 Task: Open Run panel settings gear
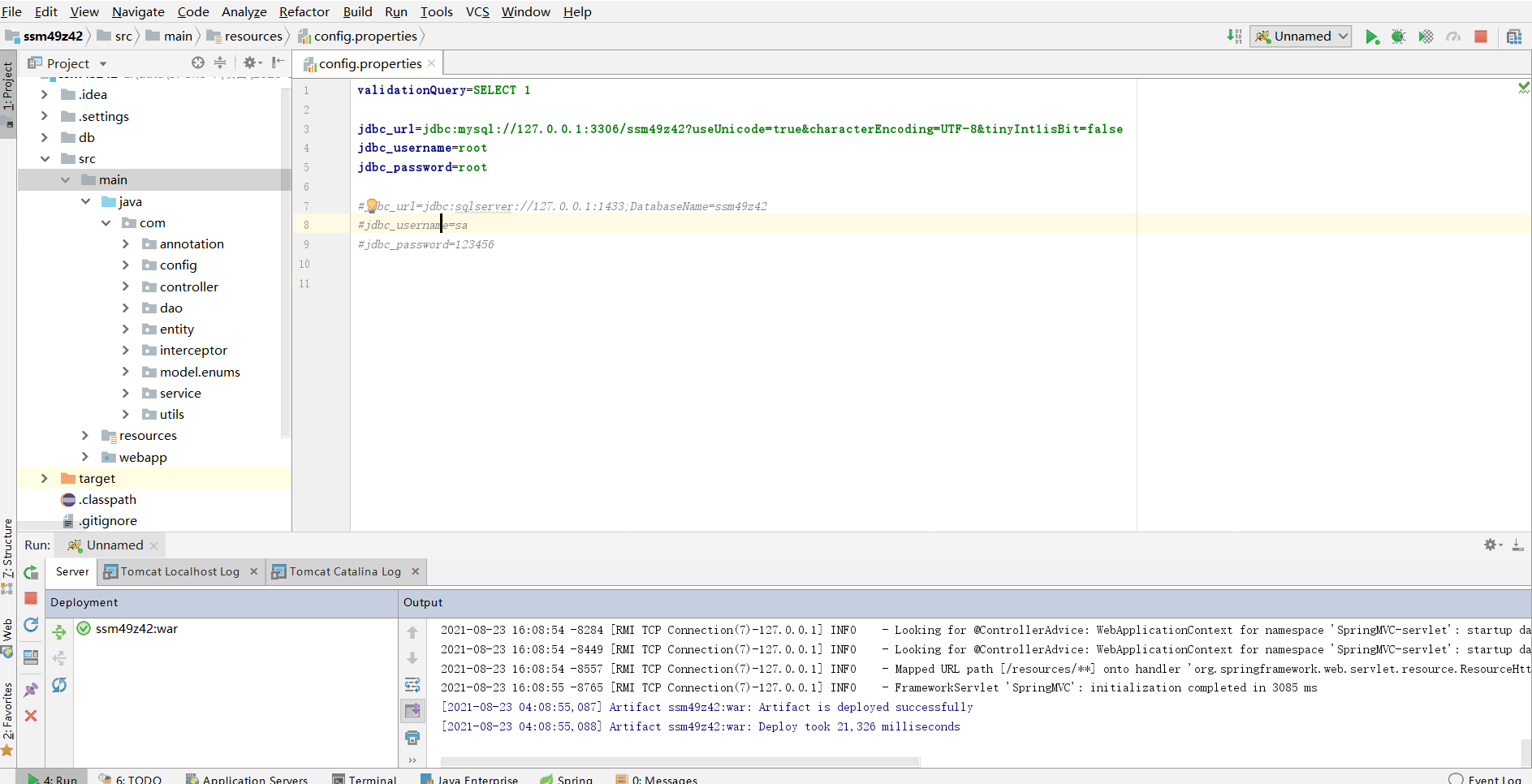(x=1492, y=545)
